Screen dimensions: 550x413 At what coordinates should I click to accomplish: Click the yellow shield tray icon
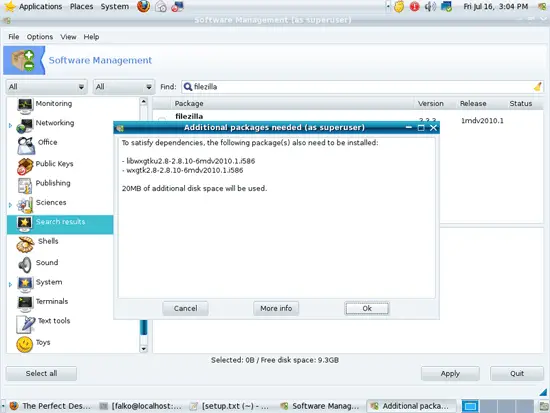click(399, 6)
